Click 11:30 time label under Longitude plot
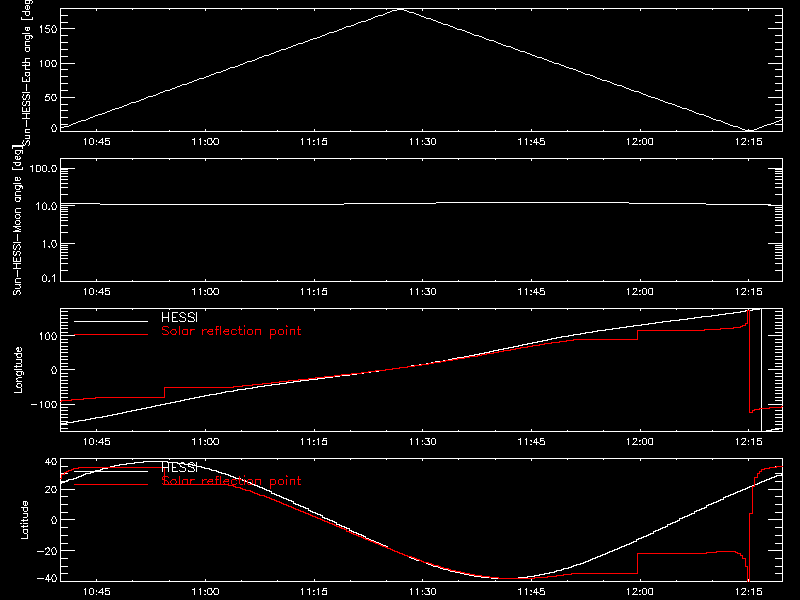800x600 pixels. (x=422, y=441)
